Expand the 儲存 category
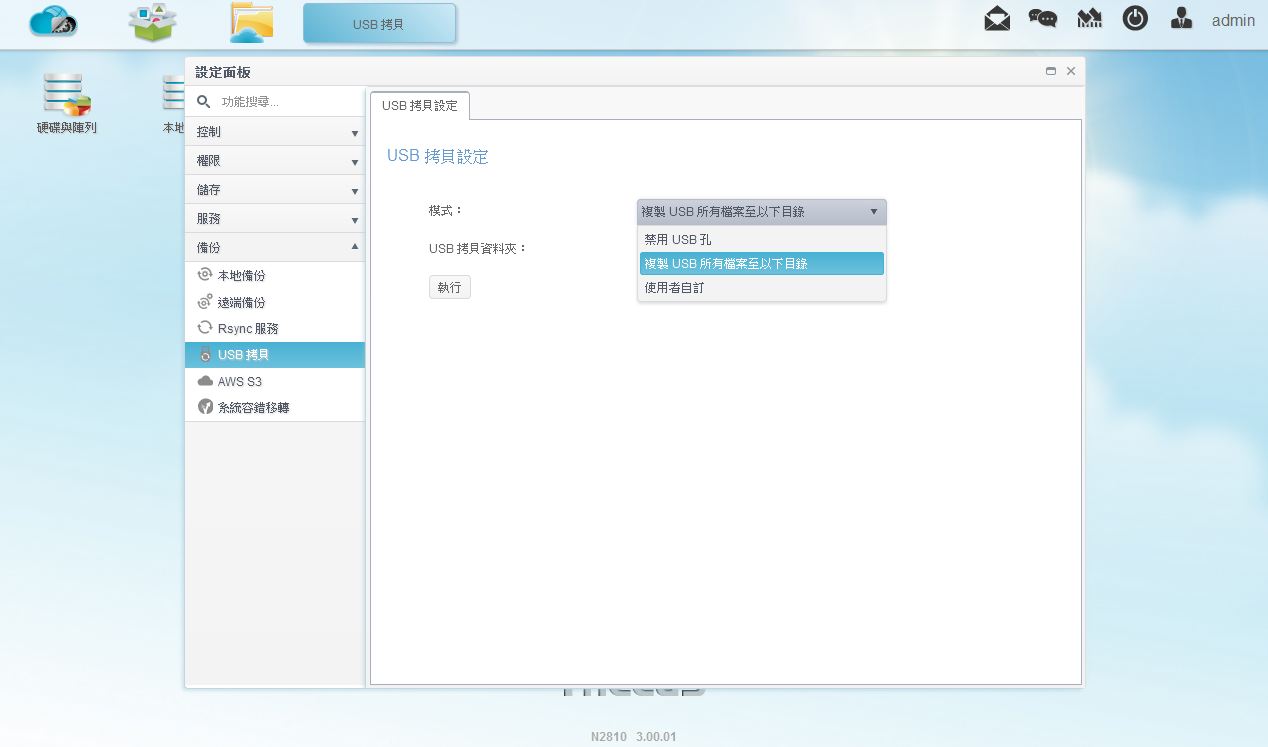Image resolution: width=1268 pixels, height=747 pixels. point(275,190)
